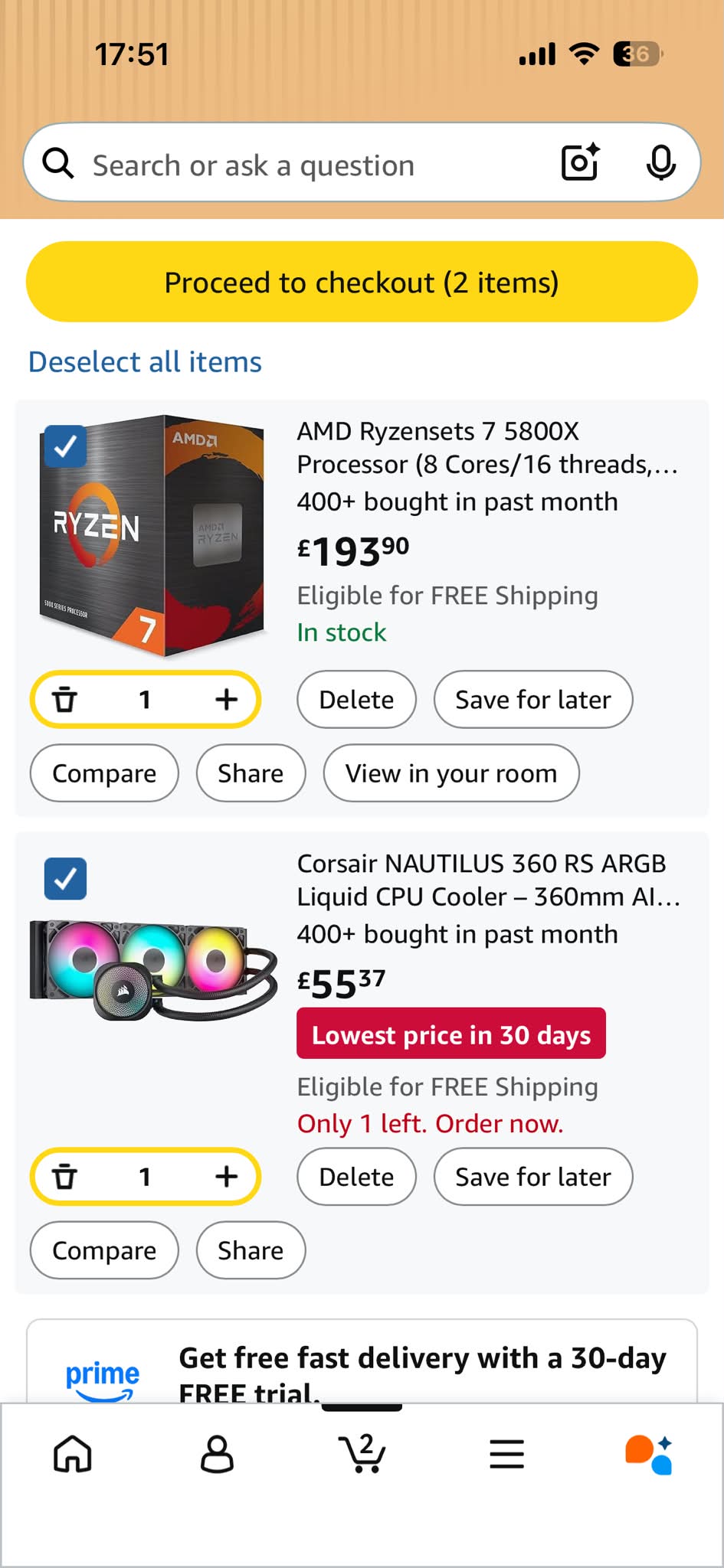Viewport: 724px width, 1568px height.
Task: Uncheck the AMD Ryzen 5800X item checkbox
Action: pos(65,446)
